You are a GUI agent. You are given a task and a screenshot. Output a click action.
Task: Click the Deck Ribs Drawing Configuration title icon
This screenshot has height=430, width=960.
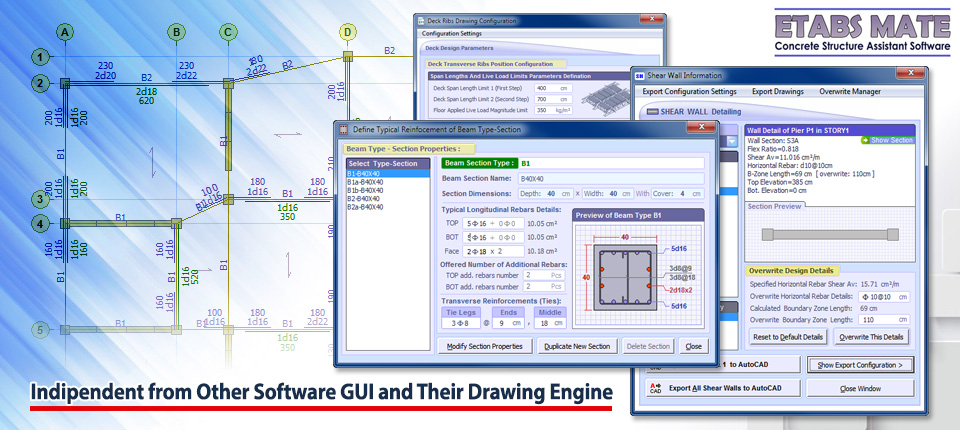tap(419, 20)
